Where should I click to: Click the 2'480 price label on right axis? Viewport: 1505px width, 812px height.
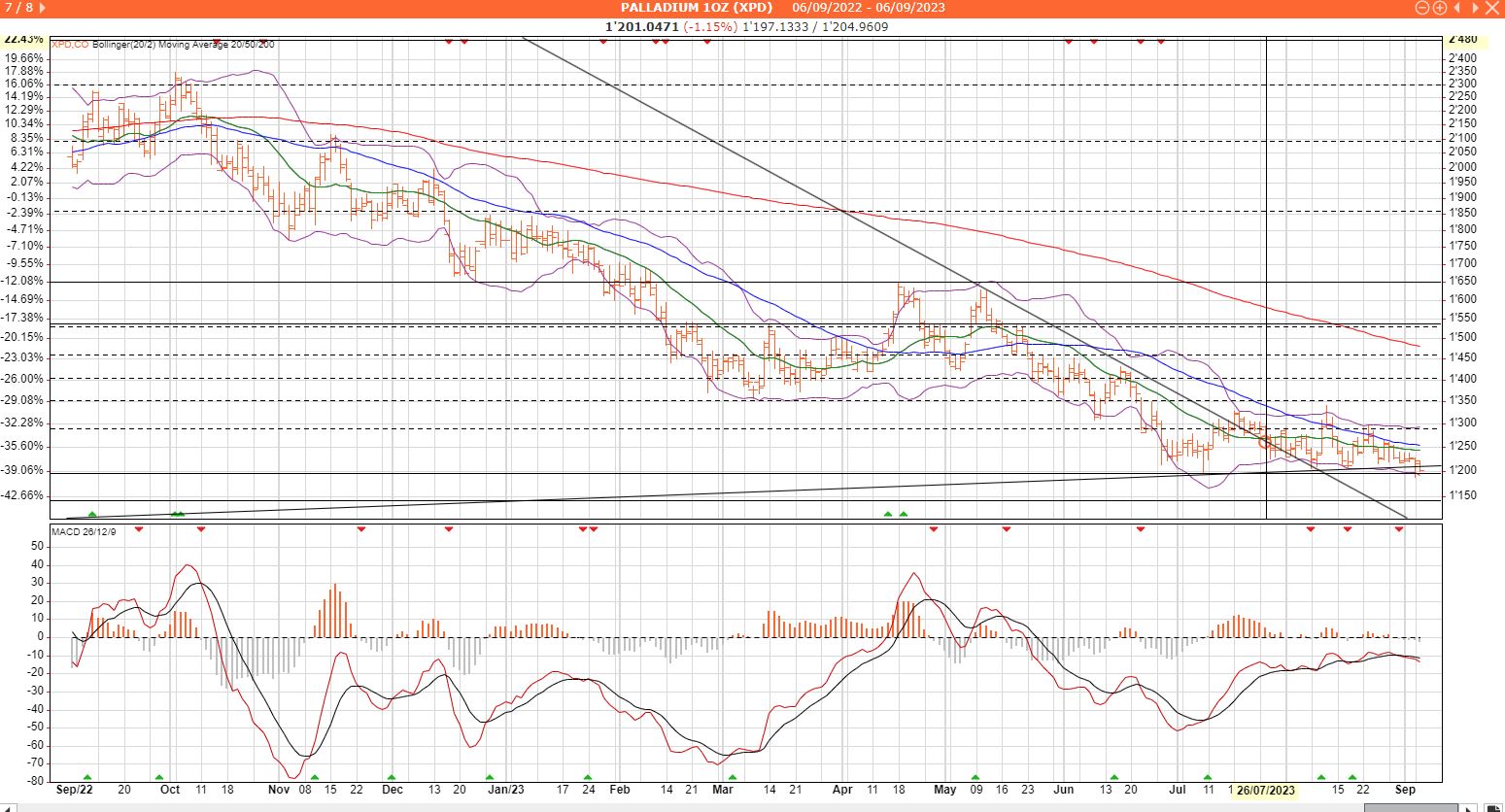tap(1462, 40)
